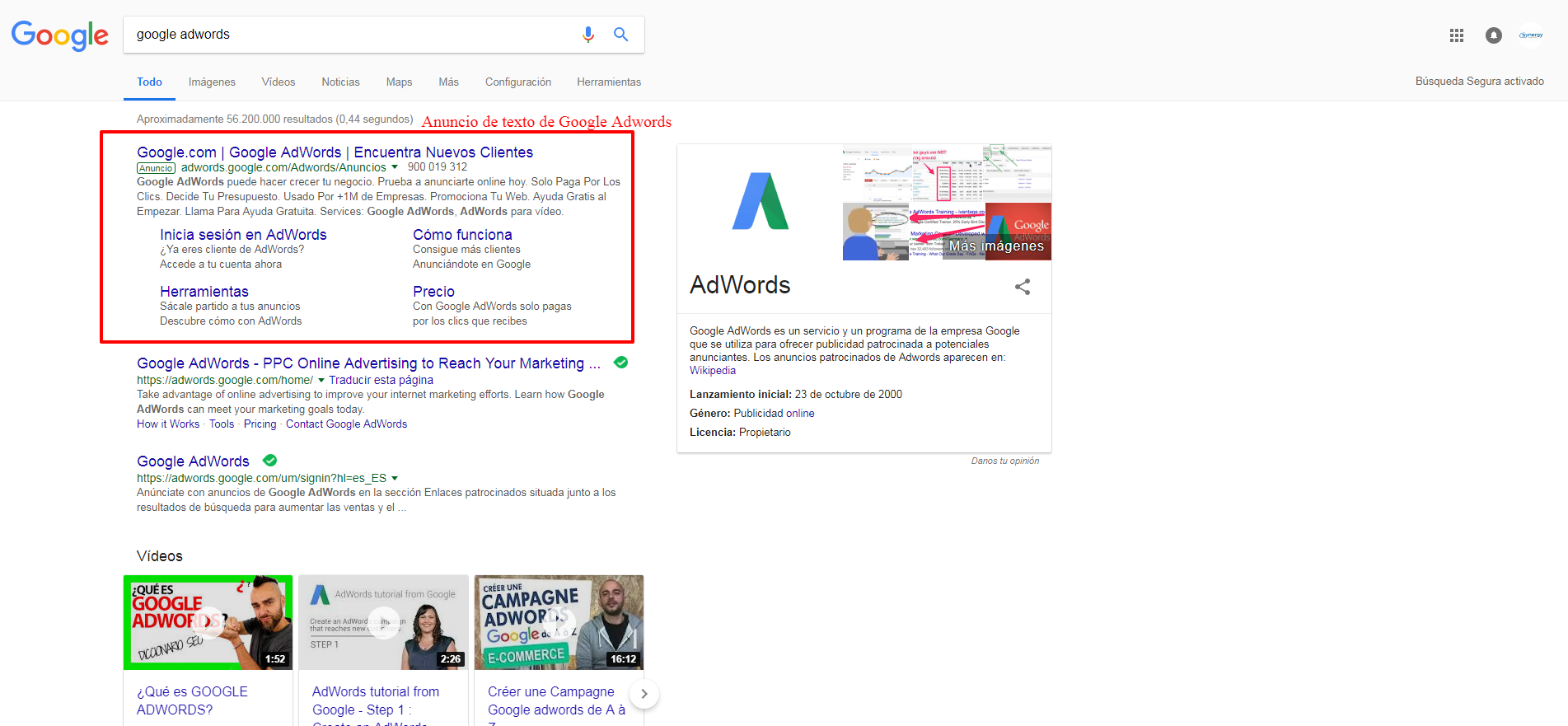The image size is (1568, 726).
Task: Click the Género: Publicidad online text
Action: coord(752,413)
